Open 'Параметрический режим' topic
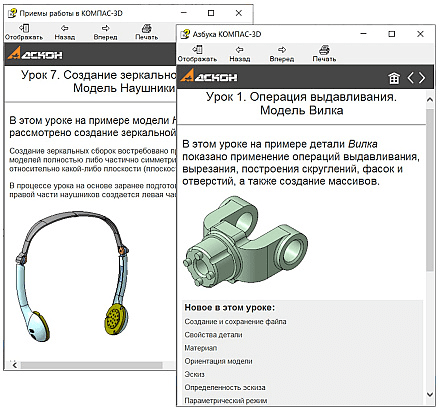This screenshot has width=440, height=411. pos(226,401)
